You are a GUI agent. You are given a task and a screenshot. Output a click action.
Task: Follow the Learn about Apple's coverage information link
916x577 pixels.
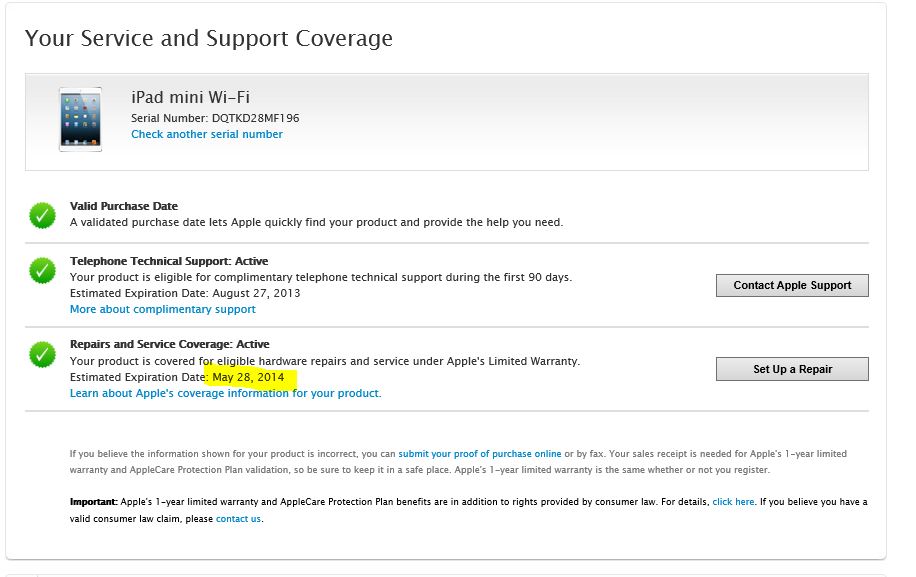tap(225, 393)
